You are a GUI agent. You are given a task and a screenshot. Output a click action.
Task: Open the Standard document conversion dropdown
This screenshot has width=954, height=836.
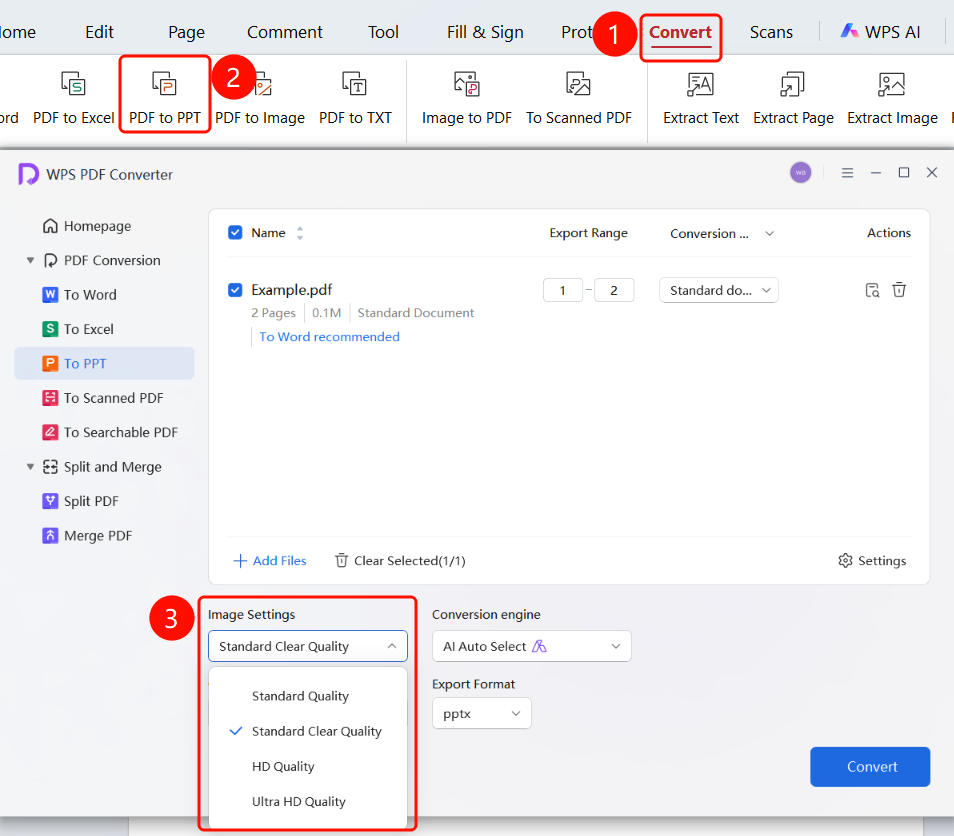point(719,290)
